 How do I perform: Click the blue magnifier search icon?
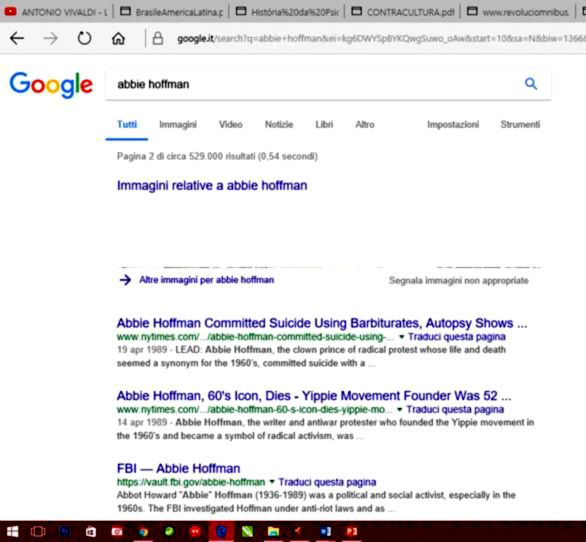531,84
